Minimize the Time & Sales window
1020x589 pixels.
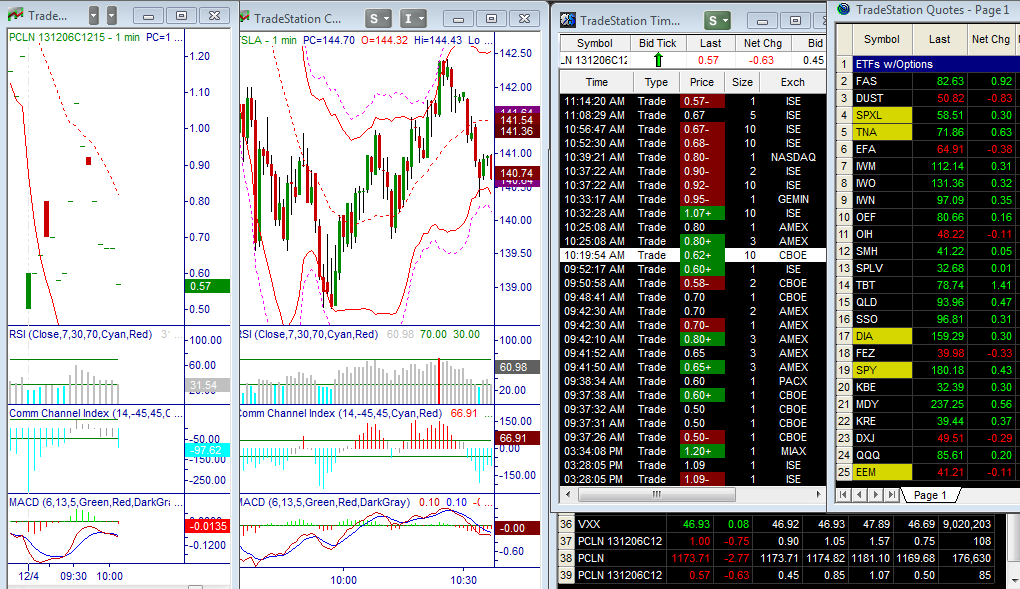[x=762, y=21]
